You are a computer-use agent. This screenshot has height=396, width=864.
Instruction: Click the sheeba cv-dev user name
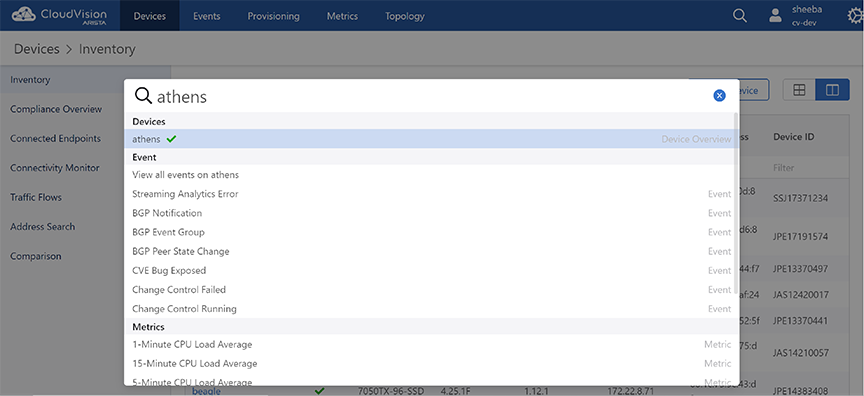click(807, 15)
